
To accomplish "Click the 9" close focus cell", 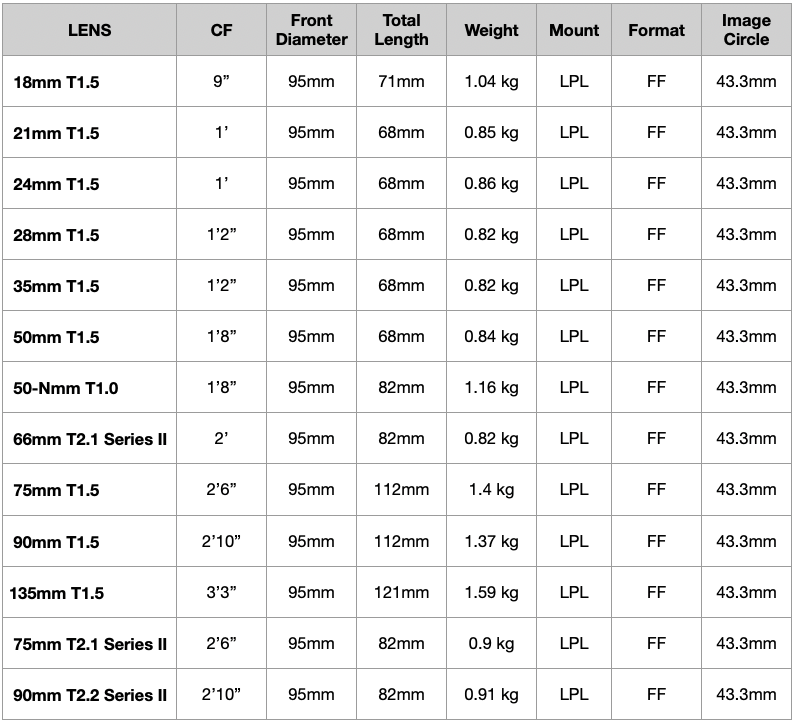I will click(x=221, y=82).
